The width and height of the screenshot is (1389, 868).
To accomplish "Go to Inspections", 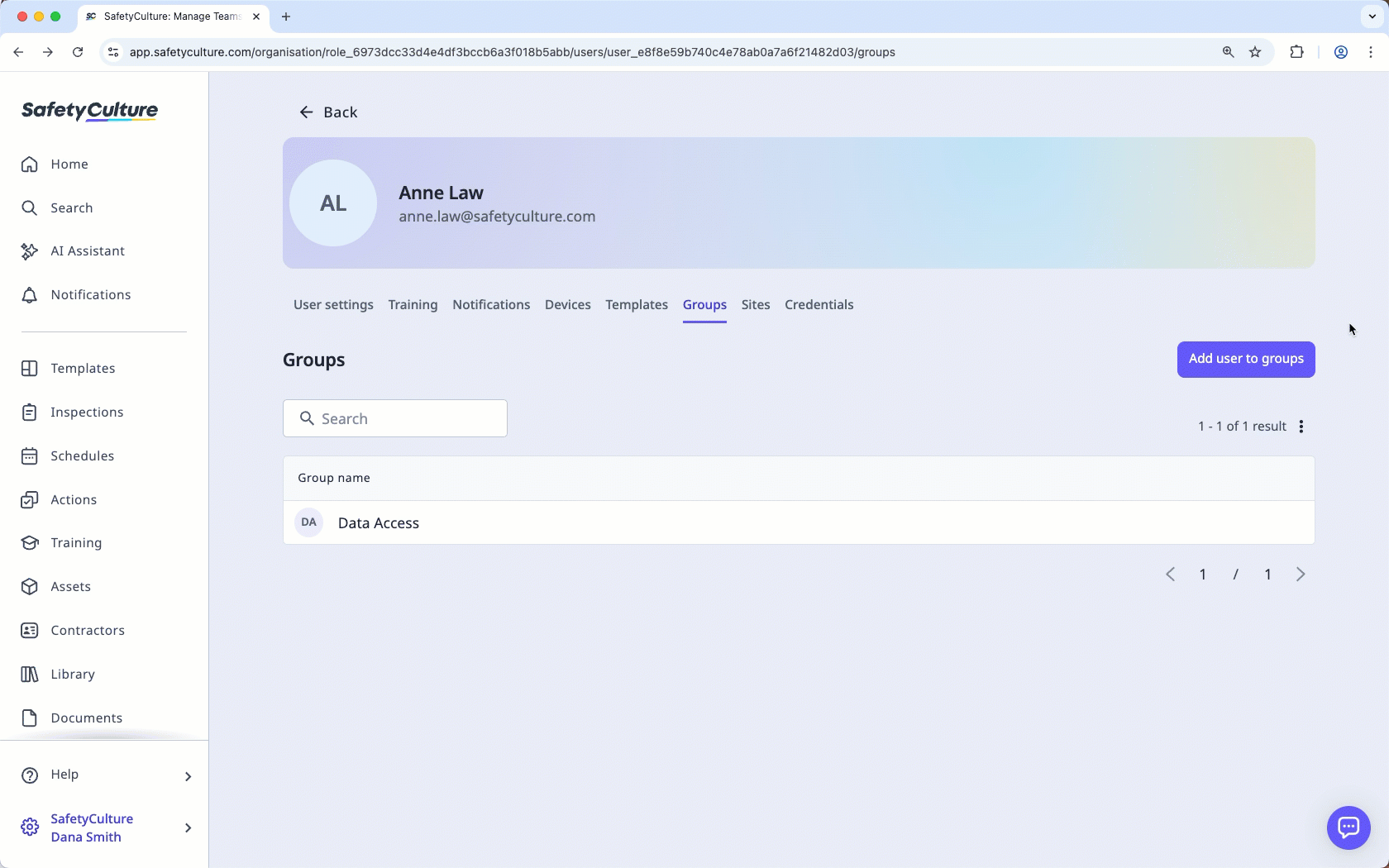I will click(72, 413).
